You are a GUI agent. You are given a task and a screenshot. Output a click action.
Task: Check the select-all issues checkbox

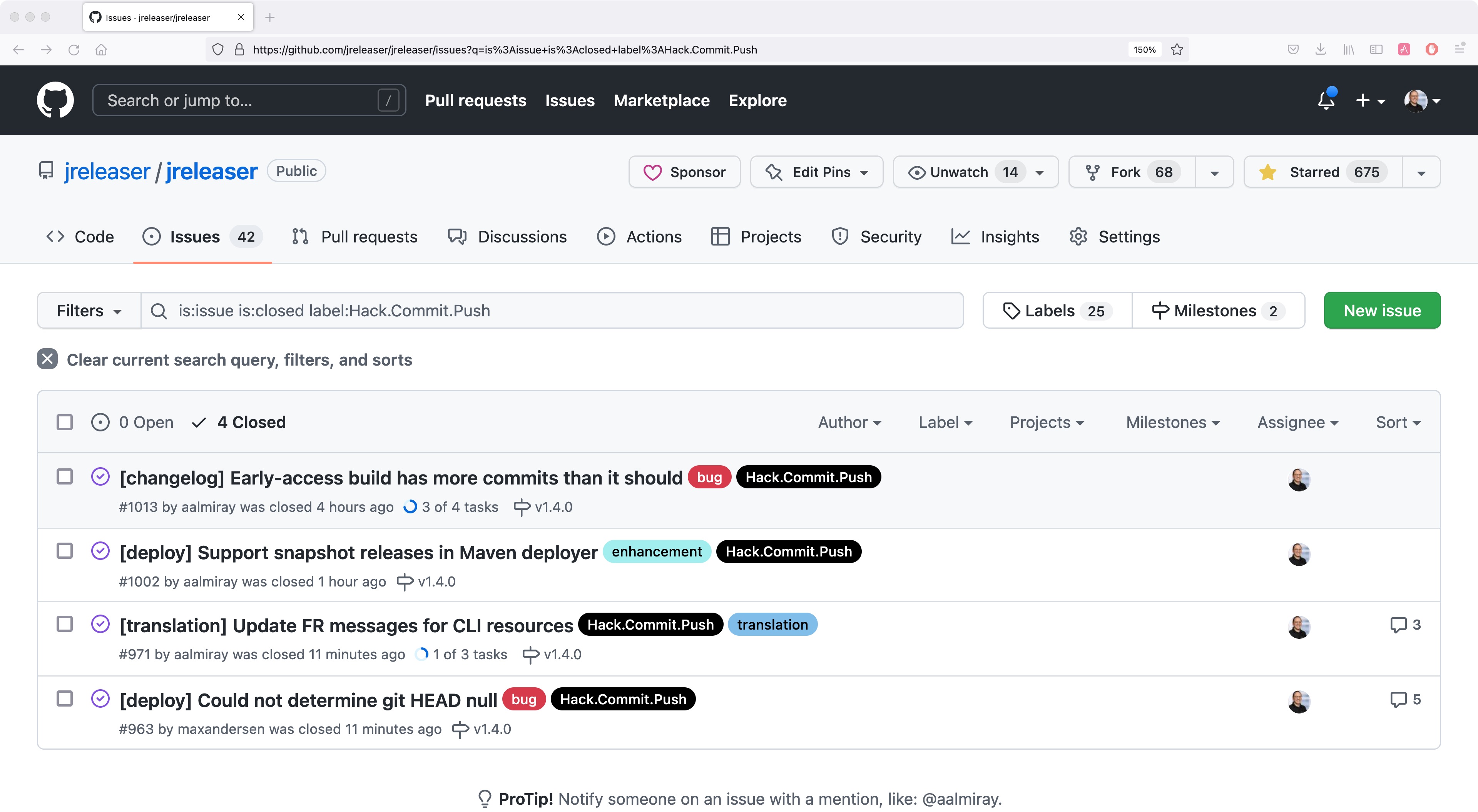(64, 422)
